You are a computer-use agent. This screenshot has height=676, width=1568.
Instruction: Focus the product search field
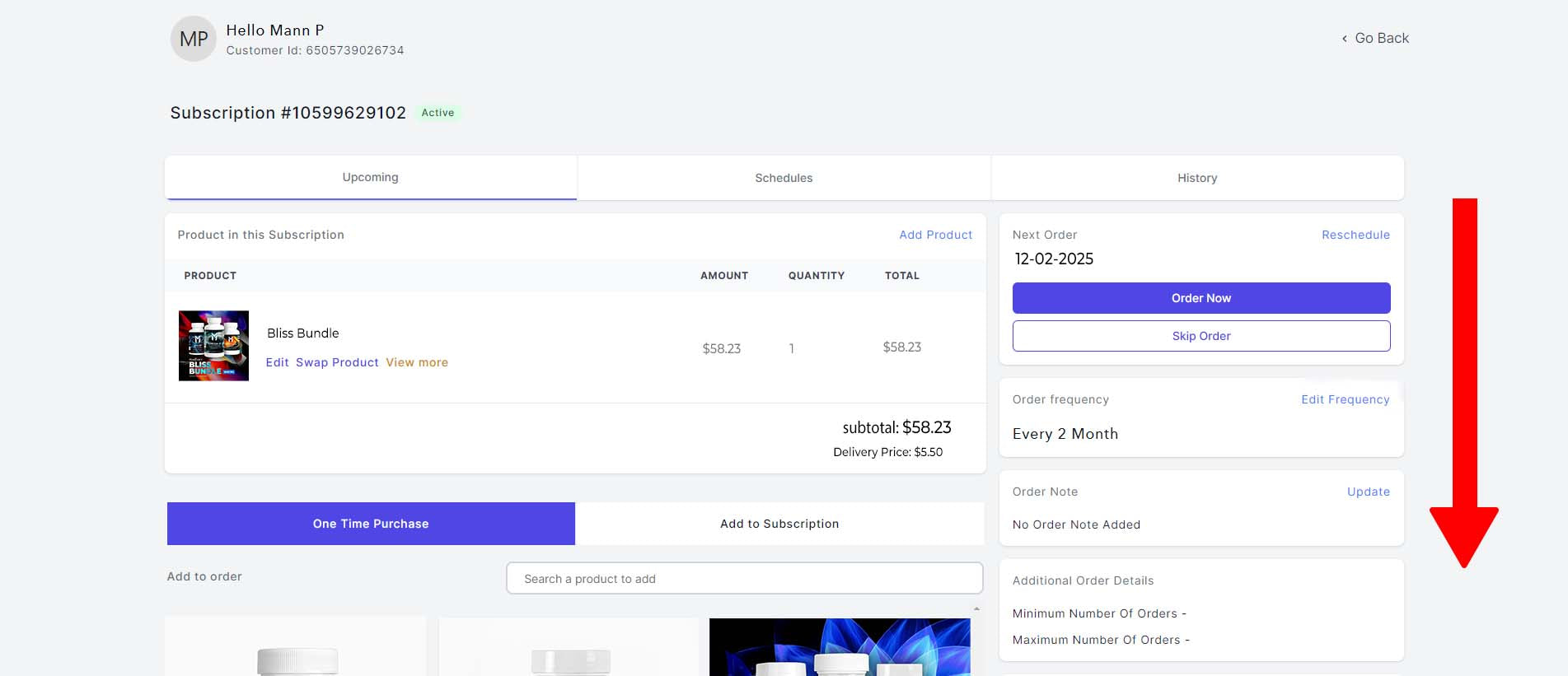pos(744,579)
